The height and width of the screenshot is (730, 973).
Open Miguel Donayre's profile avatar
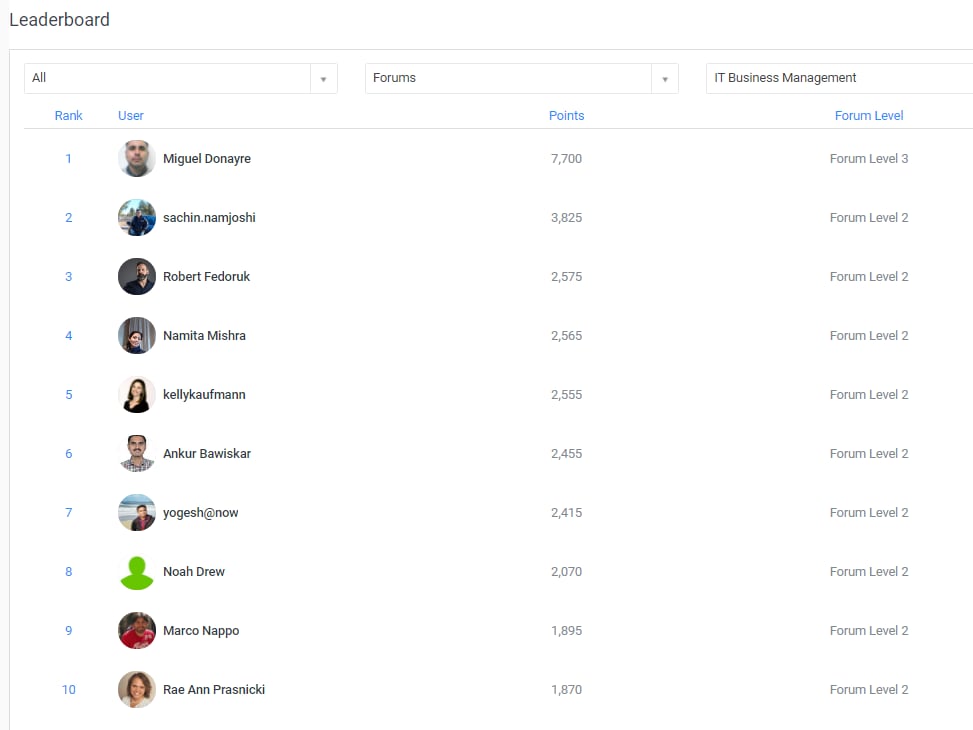(136, 158)
